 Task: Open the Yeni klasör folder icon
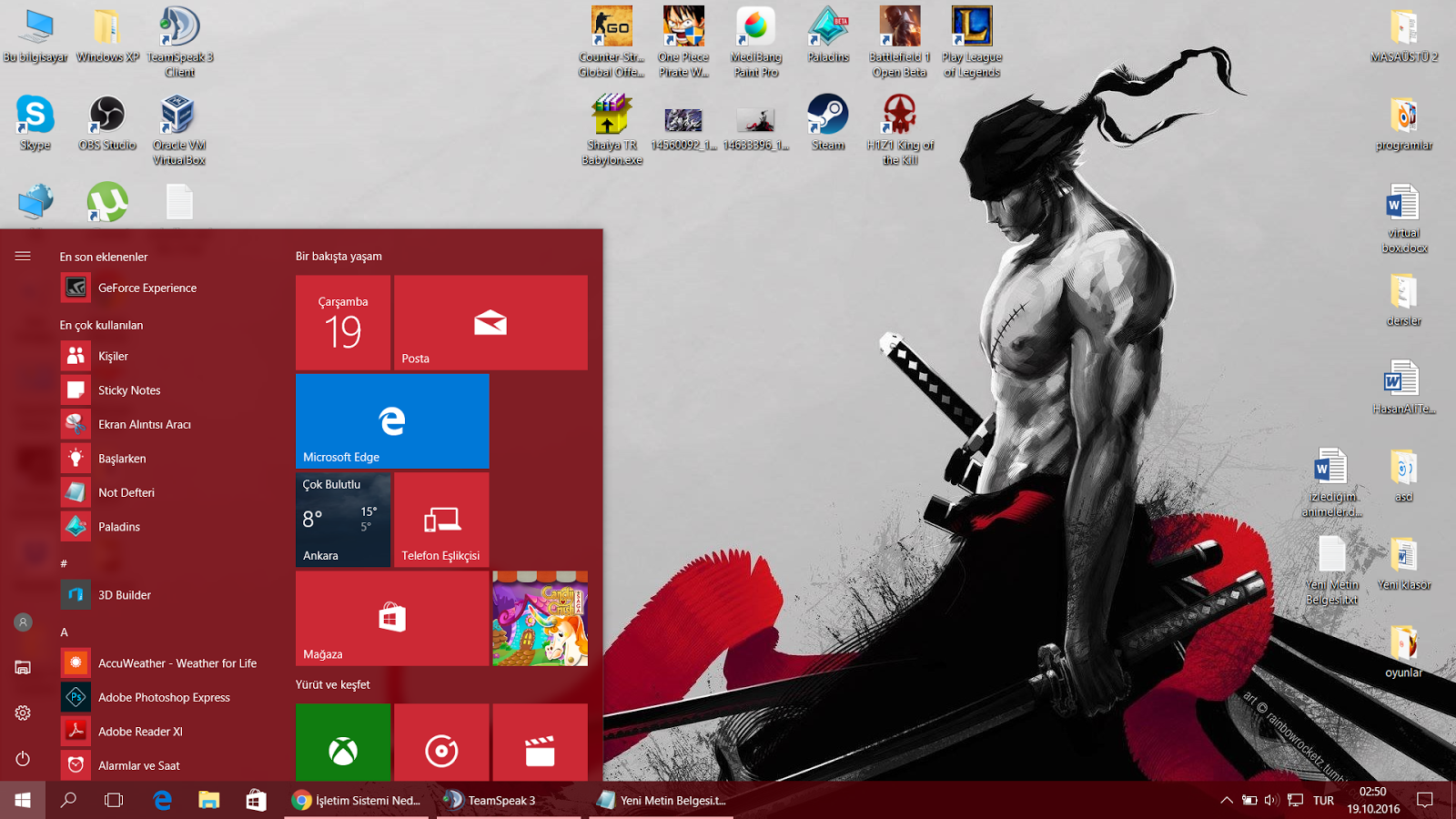pyautogui.click(x=1404, y=563)
